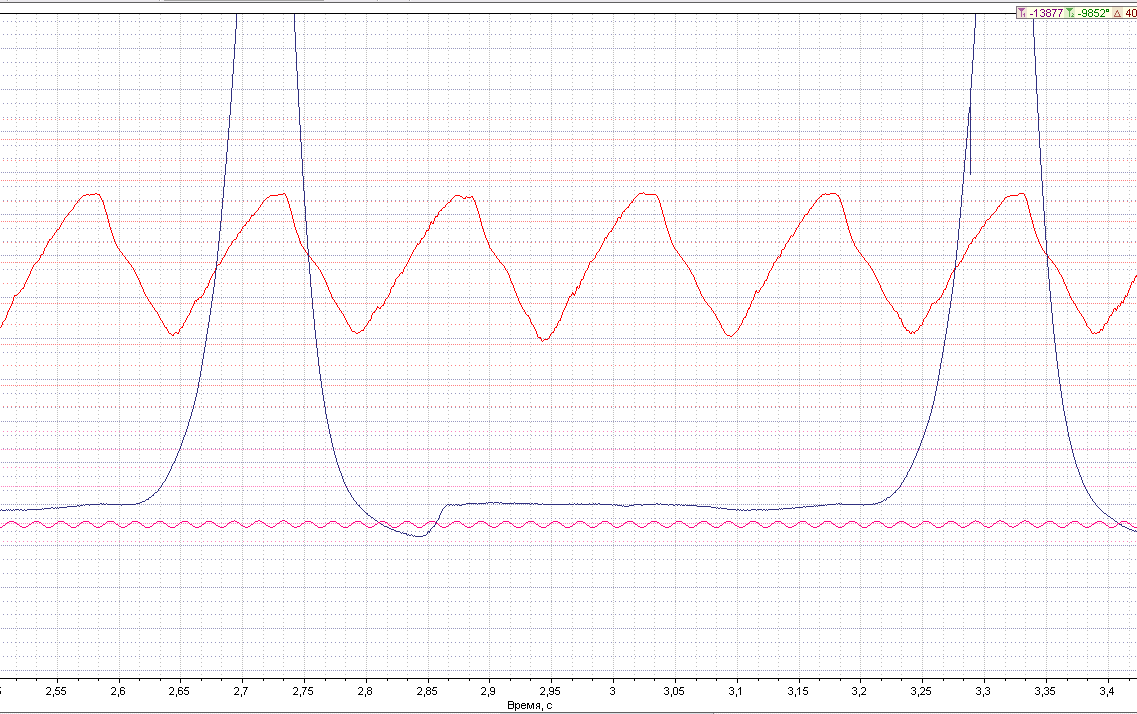Click the 2,65 time axis tick label

click(x=179, y=691)
